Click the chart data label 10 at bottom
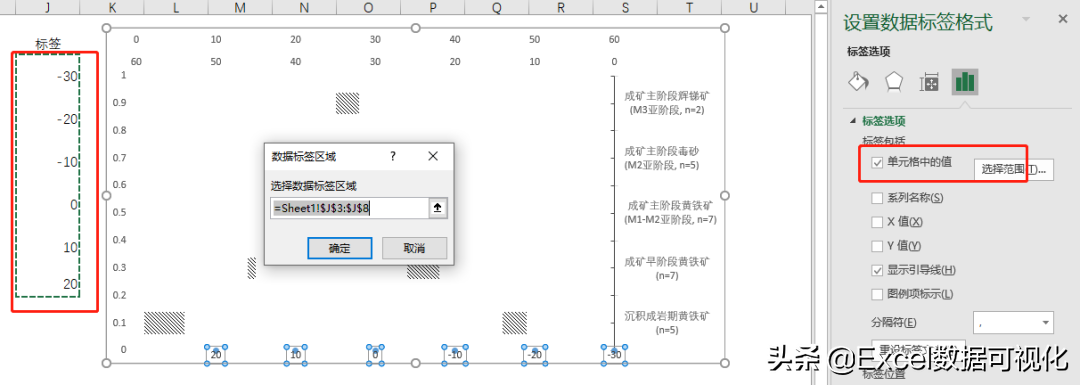Image resolution: width=1080 pixels, height=385 pixels. coord(295,355)
